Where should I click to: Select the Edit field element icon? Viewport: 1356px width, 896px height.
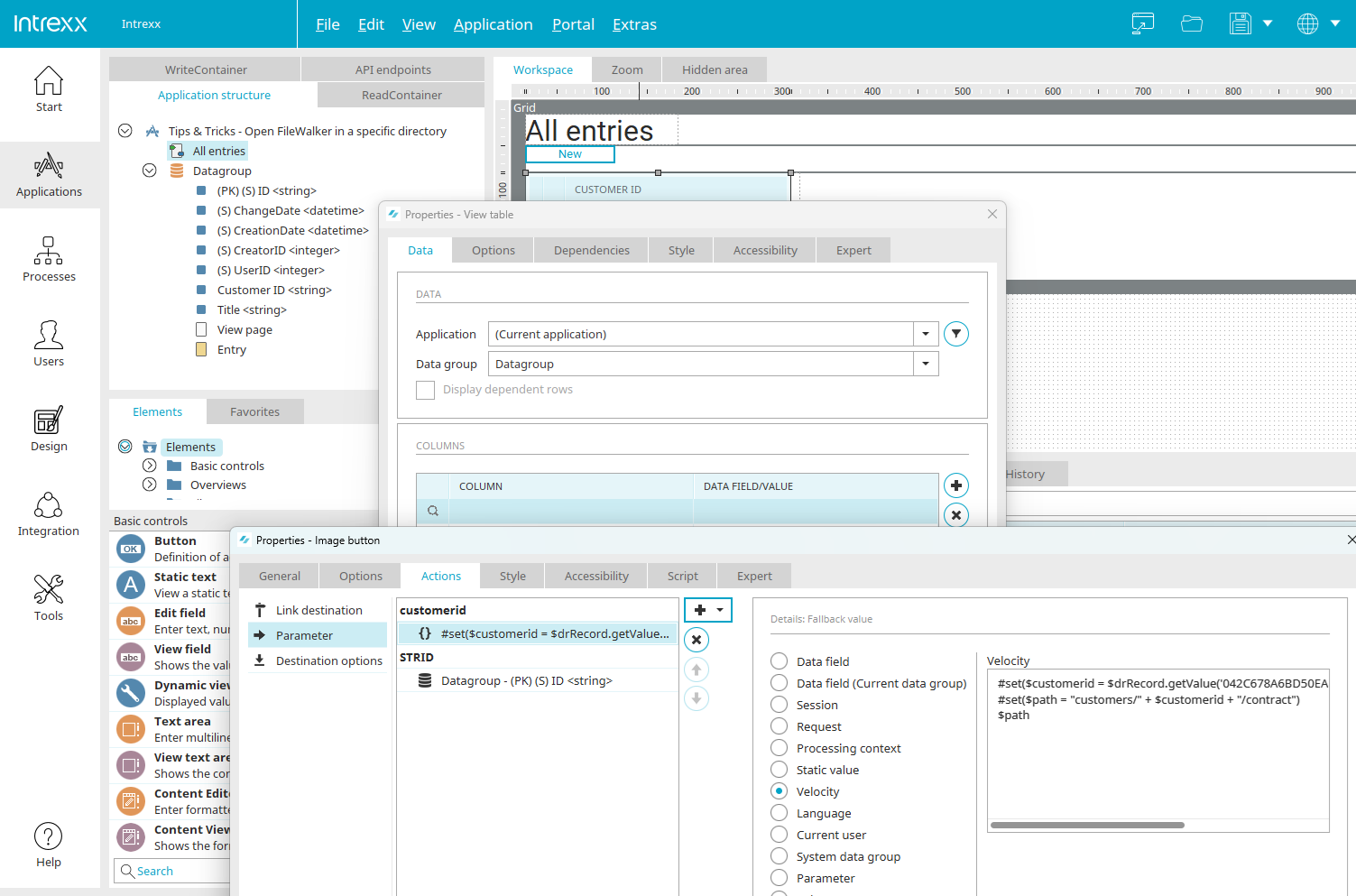tap(131, 621)
